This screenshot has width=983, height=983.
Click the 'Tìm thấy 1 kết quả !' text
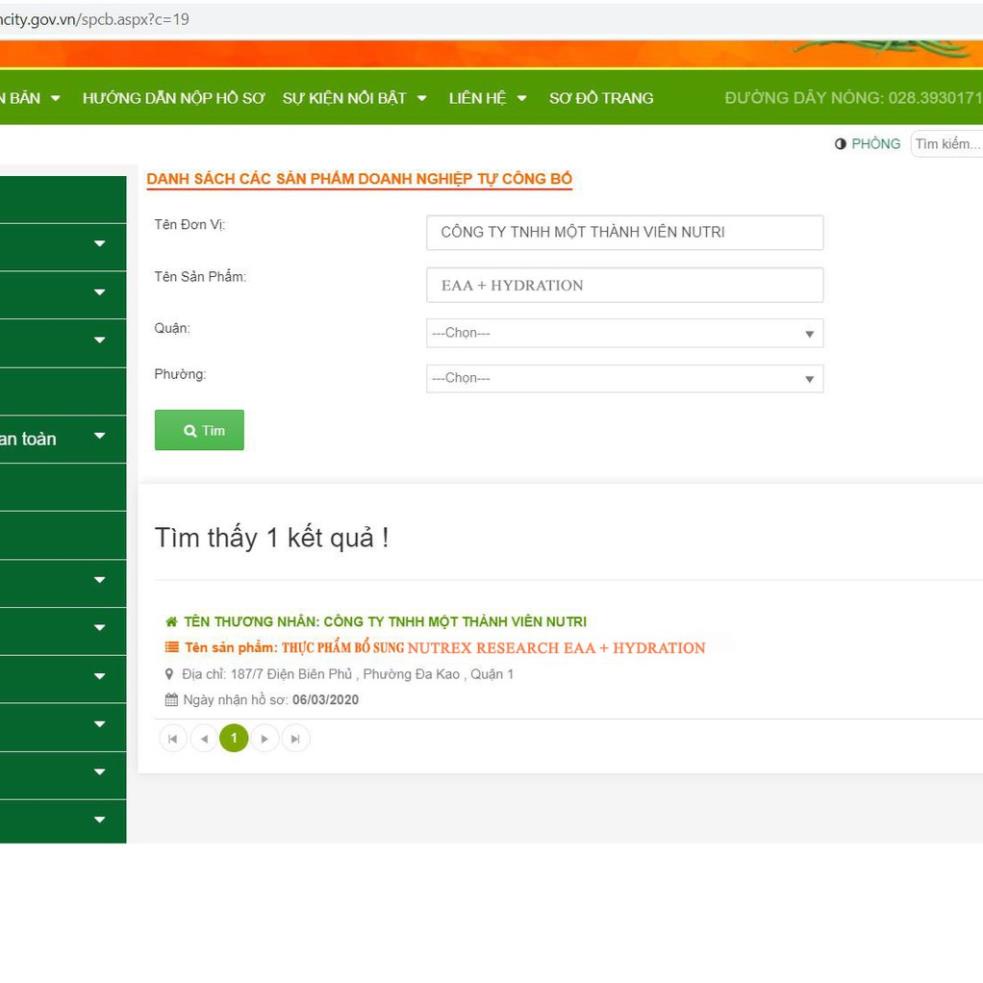click(x=271, y=538)
